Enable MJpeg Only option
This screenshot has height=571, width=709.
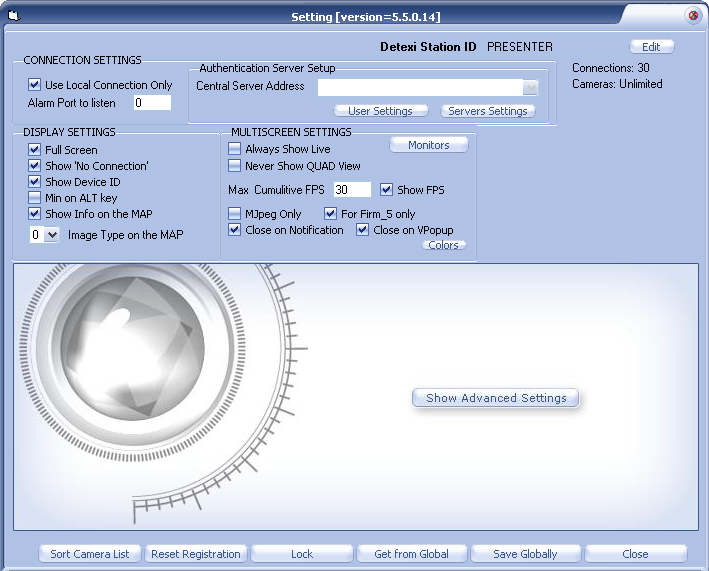pyautogui.click(x=234, y=213)
